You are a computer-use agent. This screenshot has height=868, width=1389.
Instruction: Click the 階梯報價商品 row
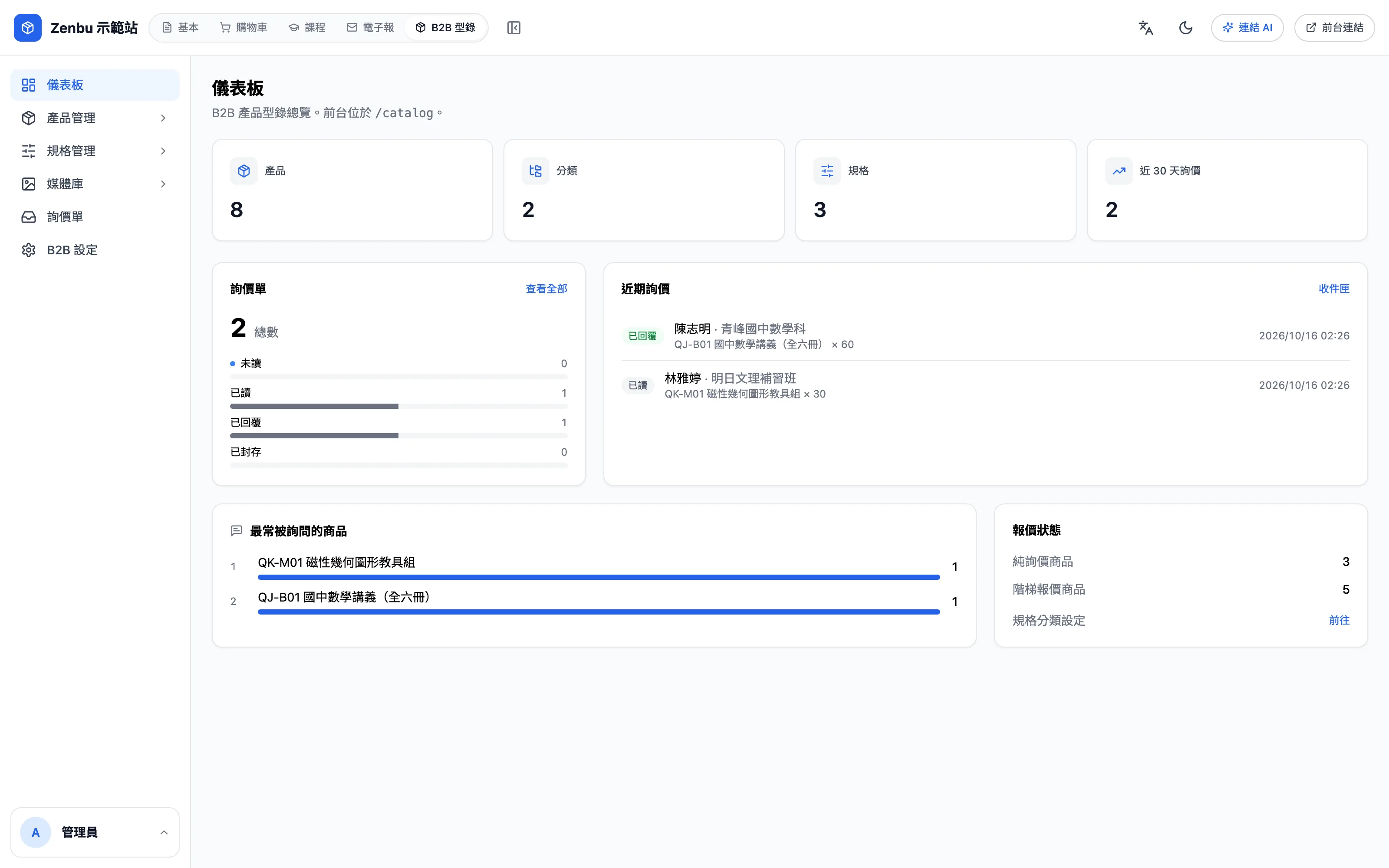1181,589
